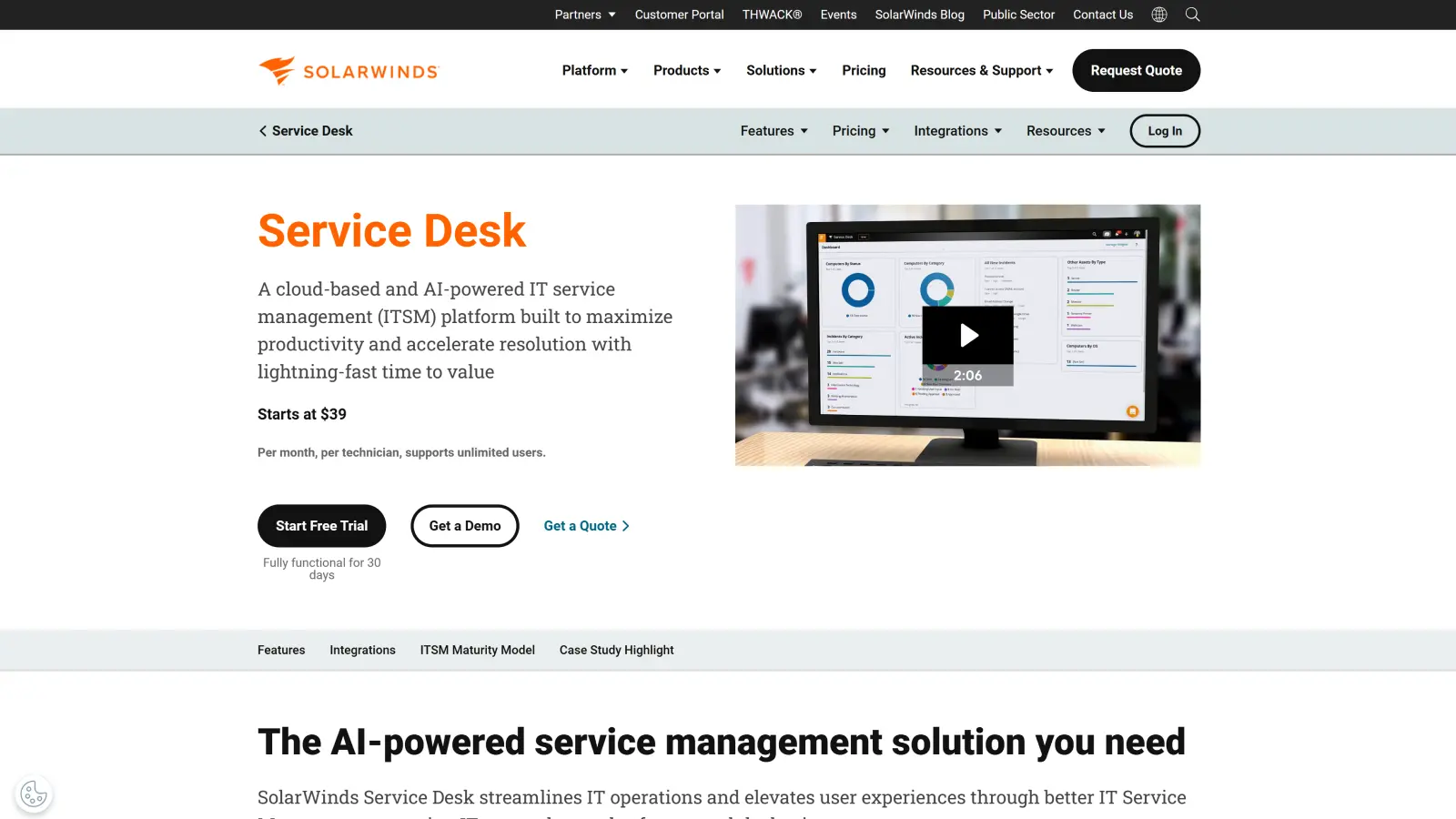Click the Request Quote button
This screenshot has height=819, width=1456.
click(1136, 70)
